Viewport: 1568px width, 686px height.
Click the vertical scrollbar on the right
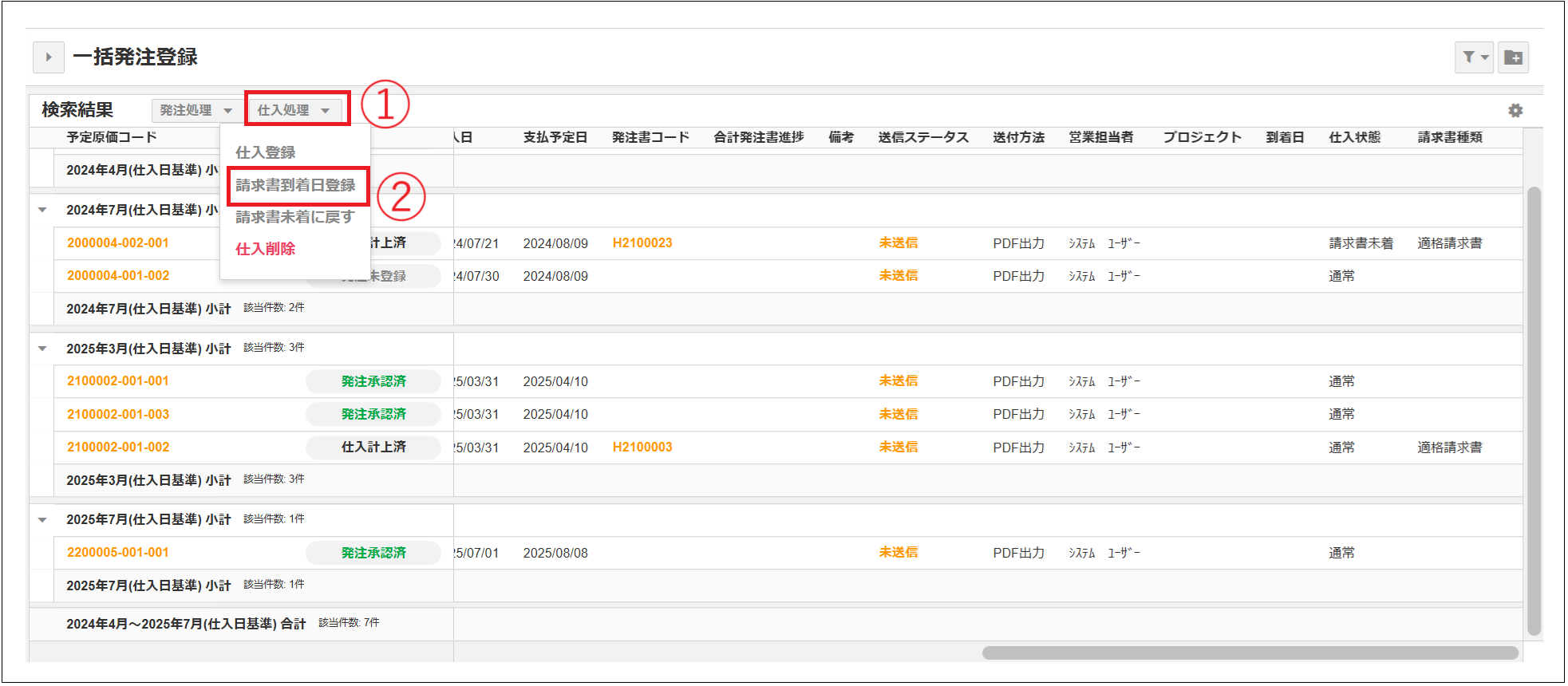click(x=1534, y=411)
